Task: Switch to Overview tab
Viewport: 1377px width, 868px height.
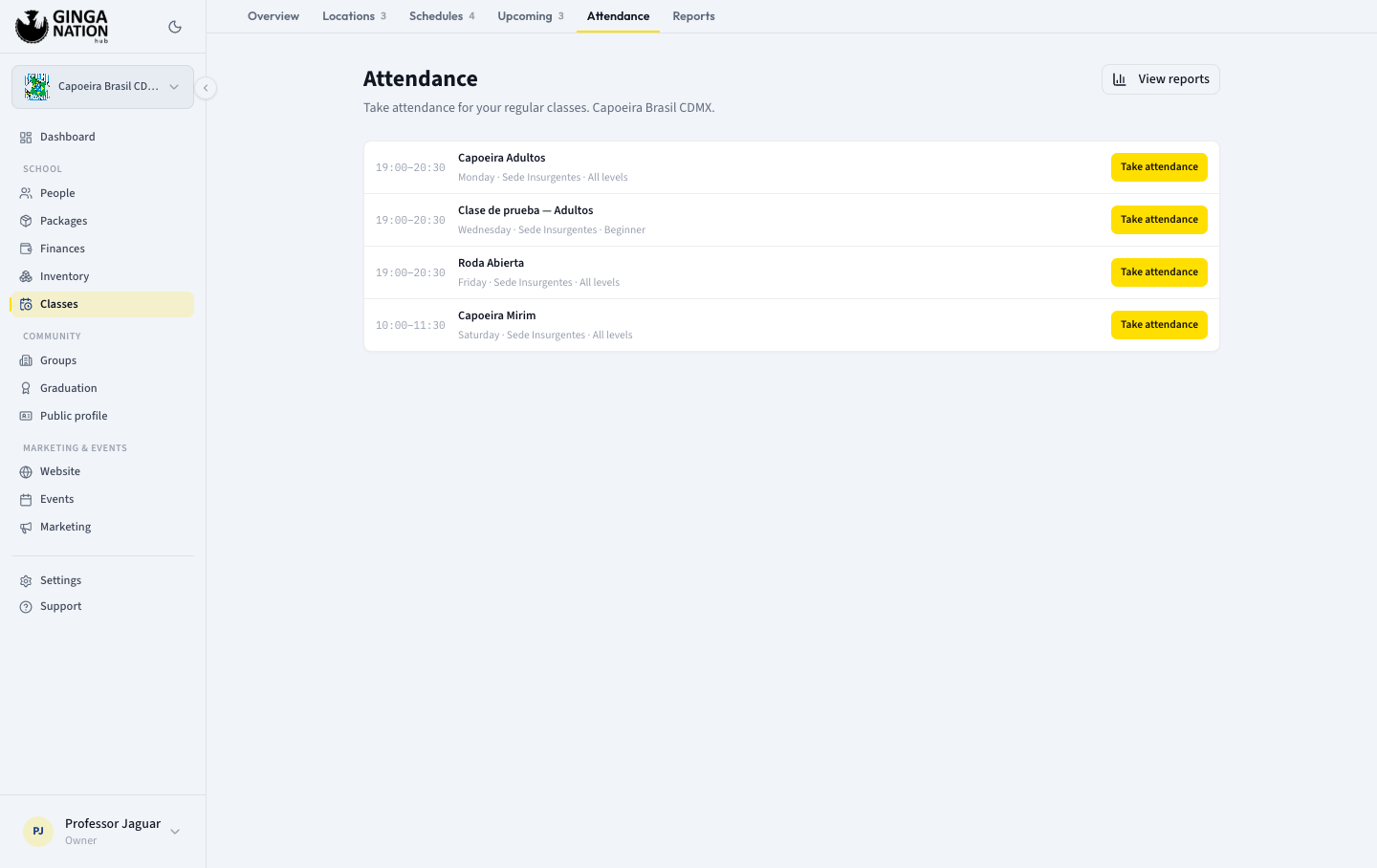Action: point(273,16)
